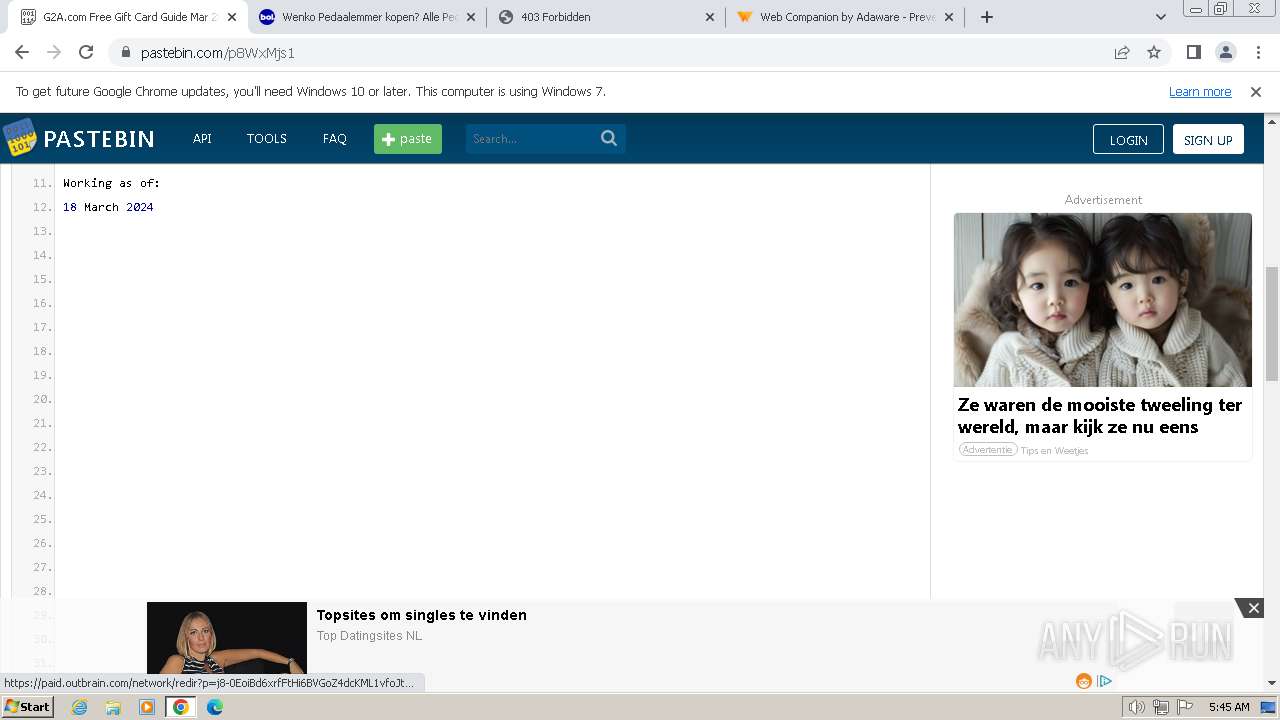Click the share page icon

pos(1122,53)
